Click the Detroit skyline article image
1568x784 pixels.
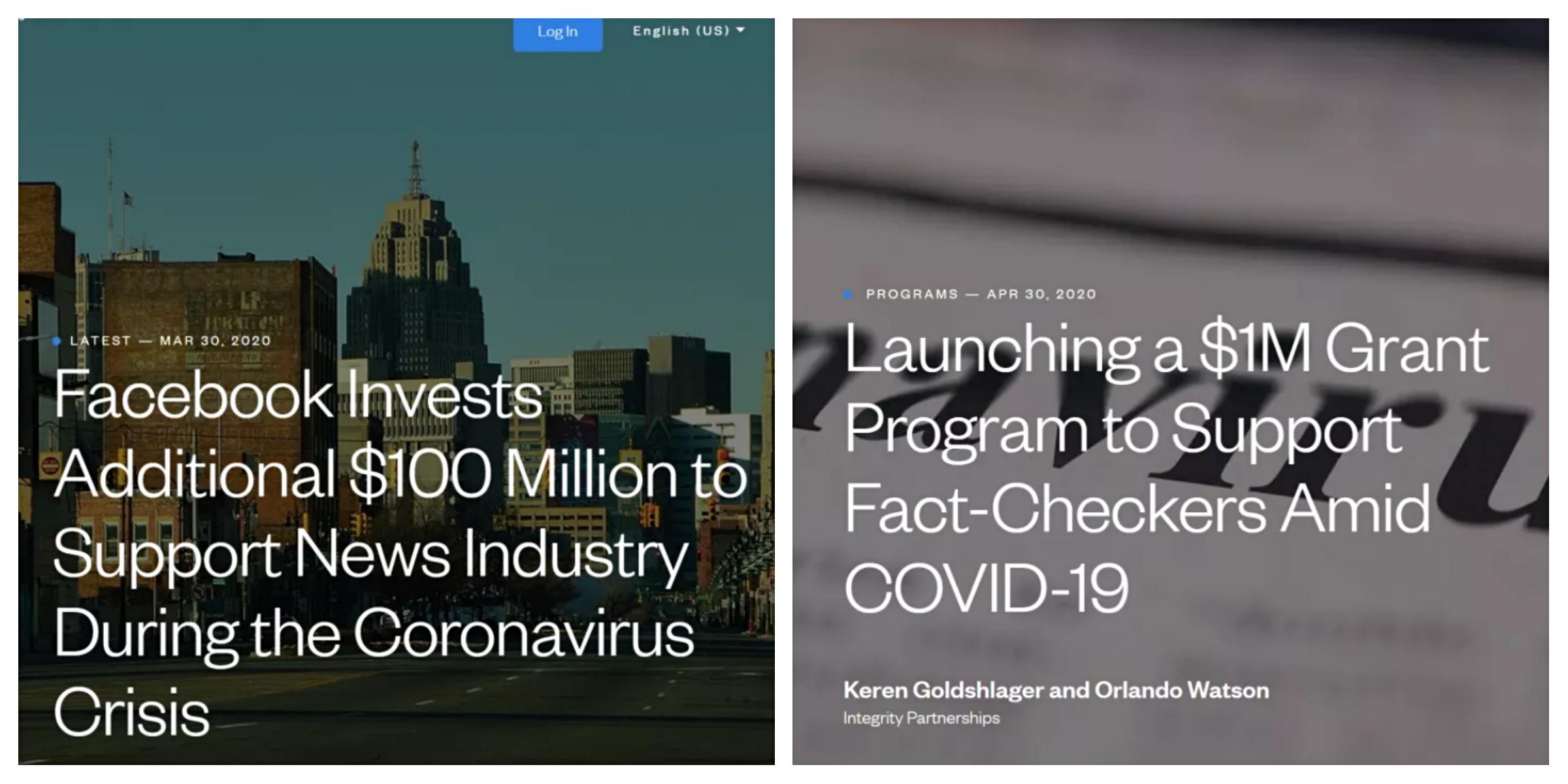pos(396,196)
